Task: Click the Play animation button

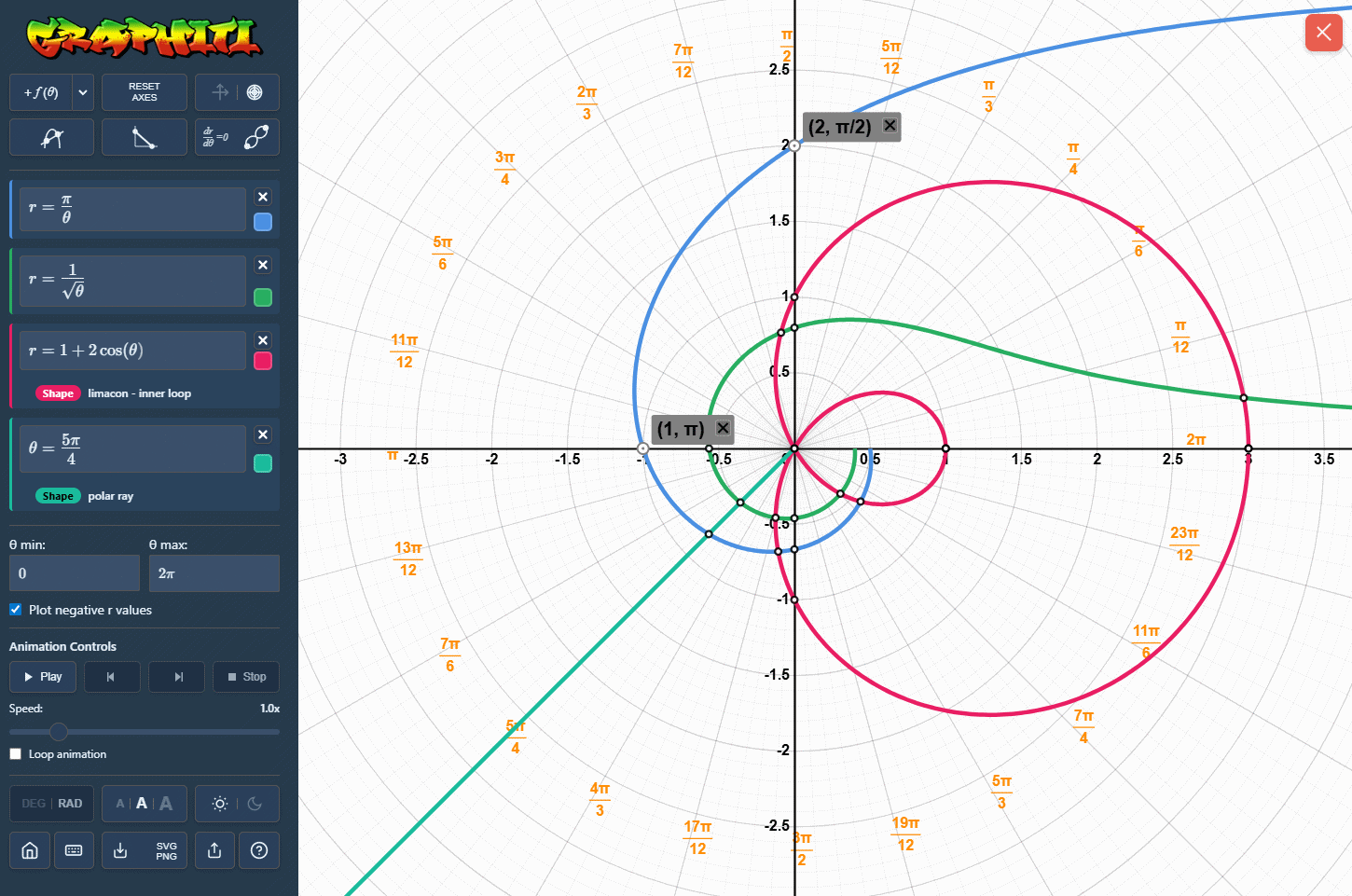Action: (43, 677)
